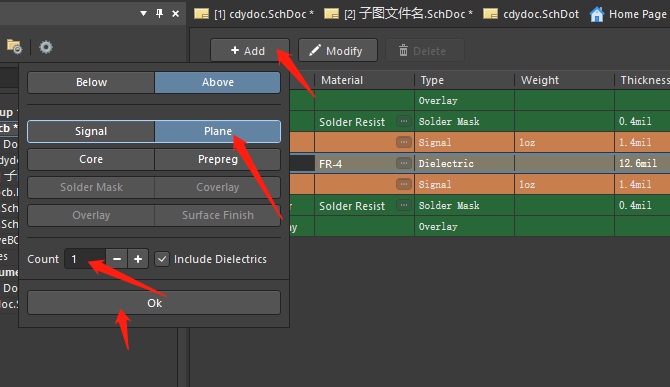The height and width of the screenshot is (387, 670).
Task: Open material picker for second Signal row
Action: coord(403,184)
